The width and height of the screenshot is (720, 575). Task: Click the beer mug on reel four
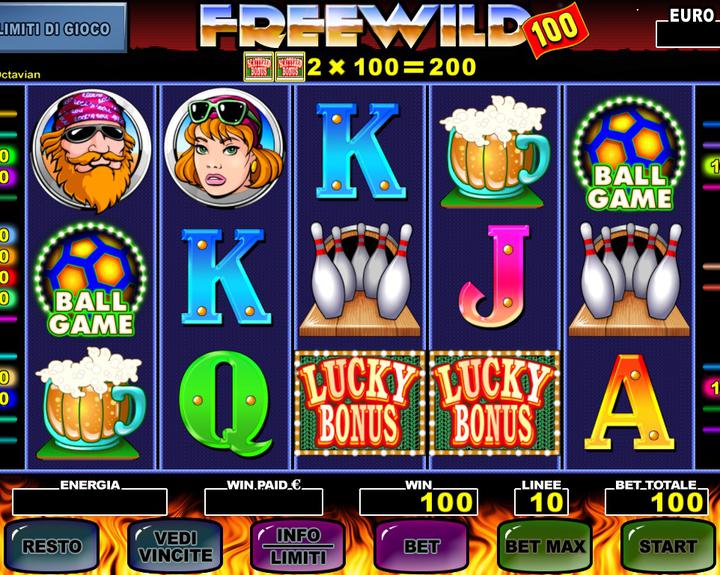[495, 152]
